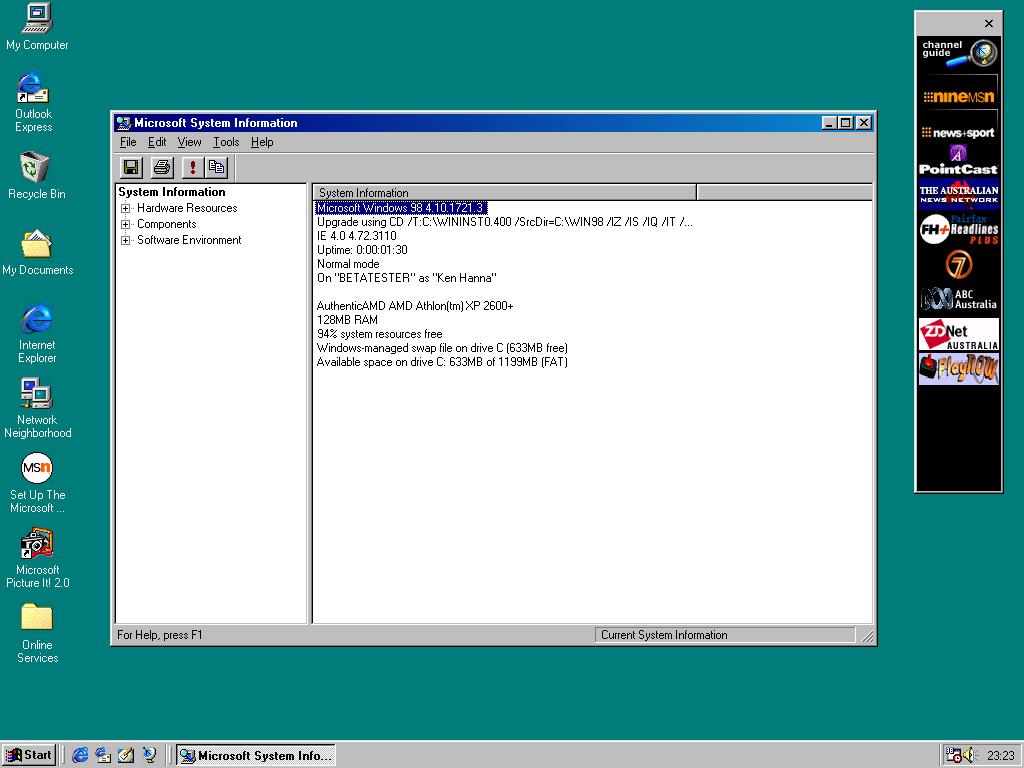Screen dimensions: 1024x768
Task: Open the Edit menu
Action: pos(157,142)
